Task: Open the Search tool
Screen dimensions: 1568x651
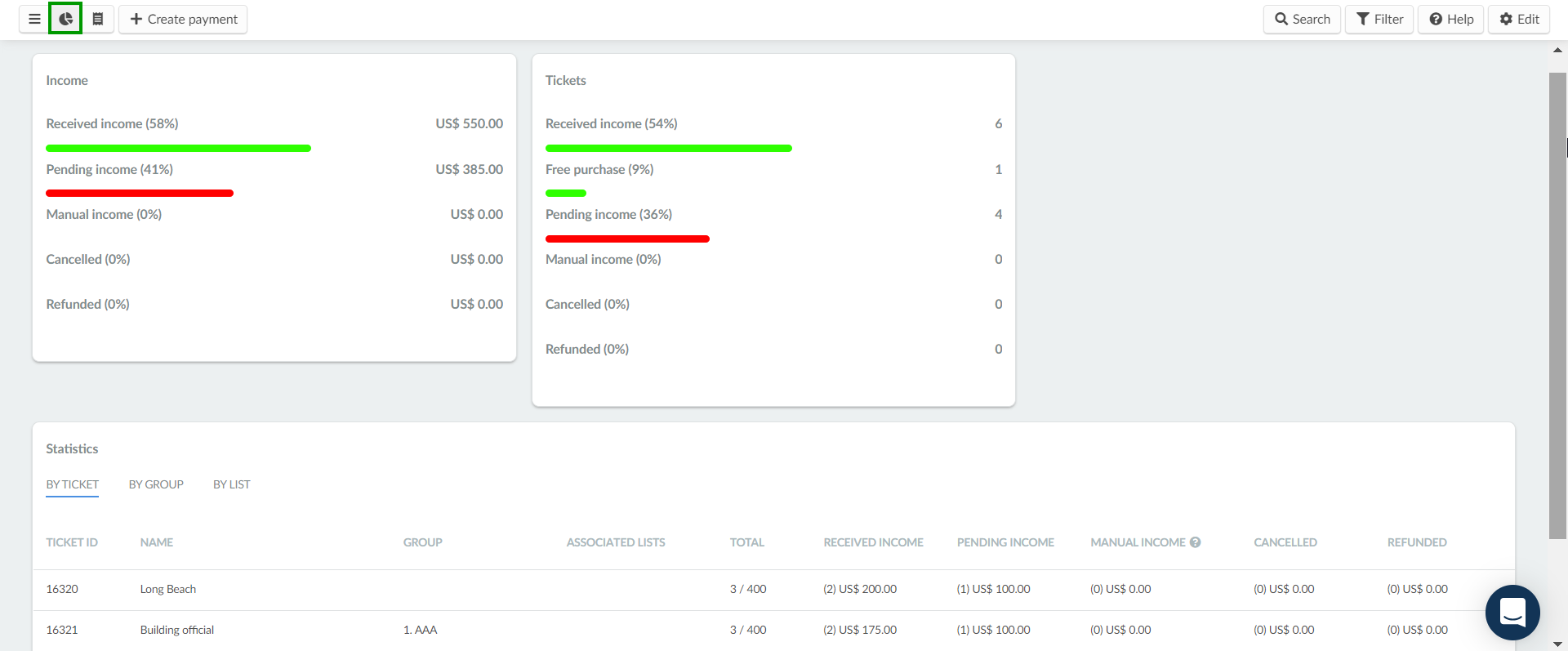Action: point(1302,19)
